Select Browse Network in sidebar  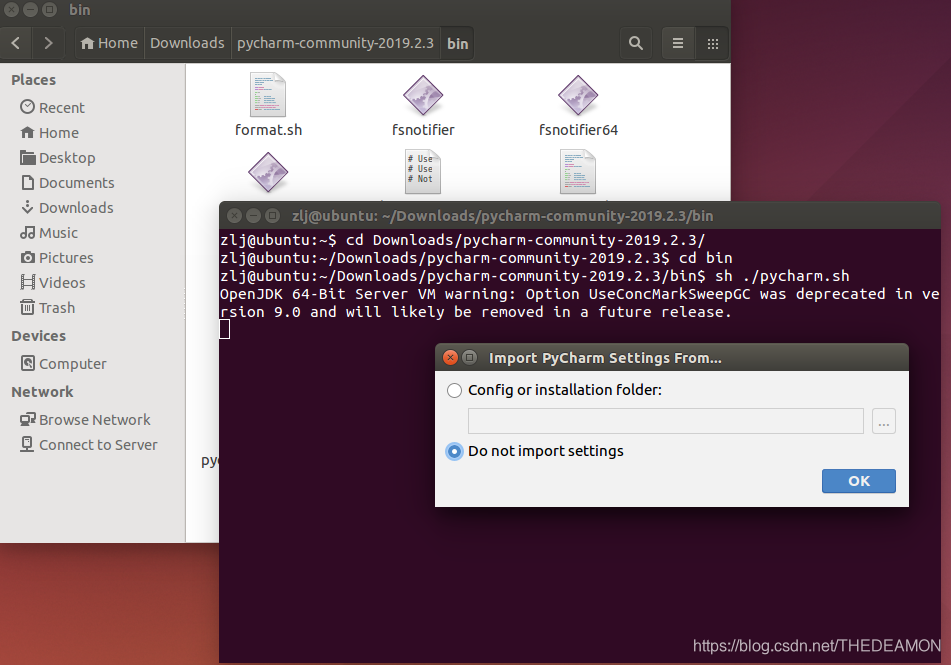click(86, 419)
